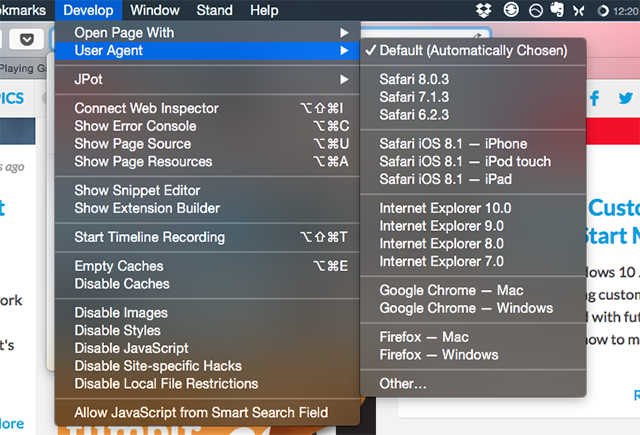Select Connect Web Inspector
Screen dimensions: 640x435
point(207,108)
